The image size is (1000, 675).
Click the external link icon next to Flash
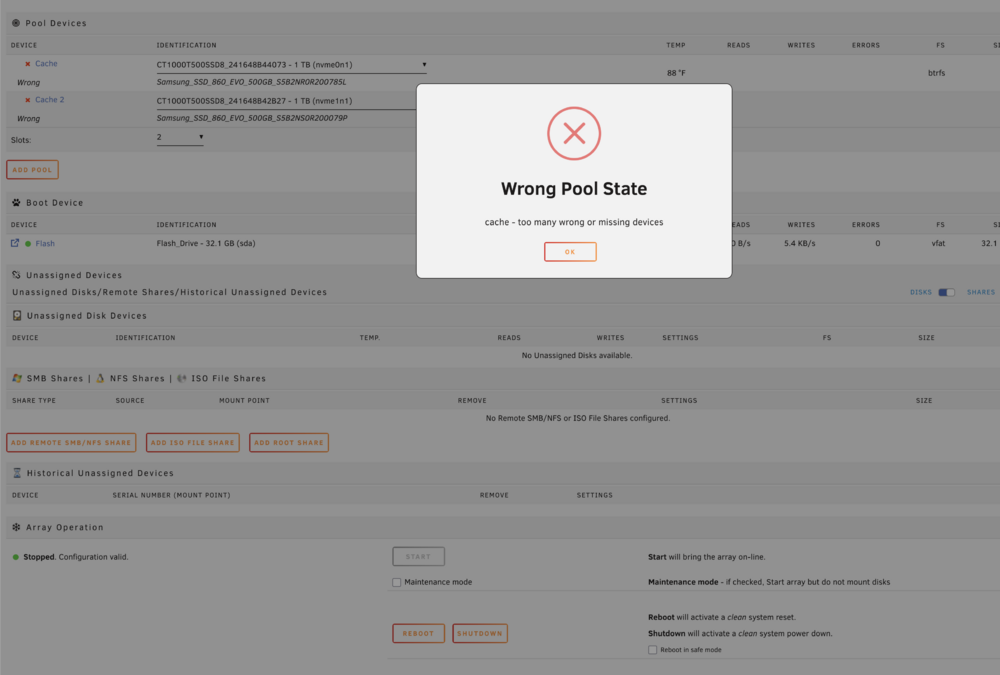pos(15,243)
